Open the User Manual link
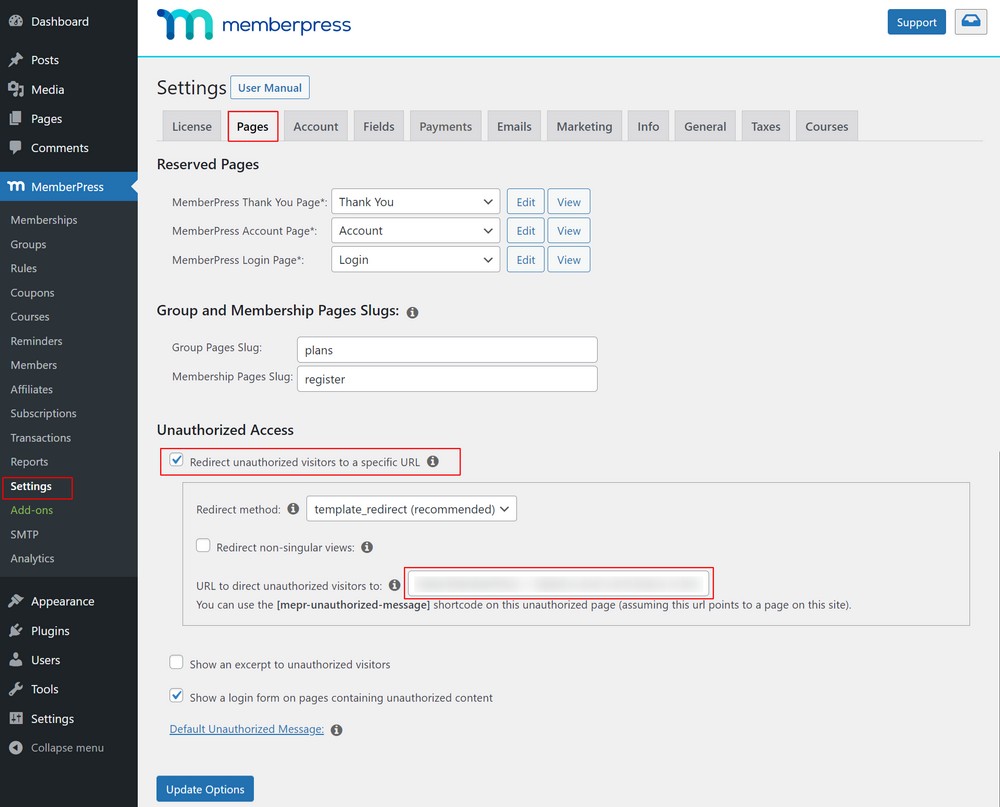The height and width of the screenshot is (807, 1000). click(x=270, y=87)
